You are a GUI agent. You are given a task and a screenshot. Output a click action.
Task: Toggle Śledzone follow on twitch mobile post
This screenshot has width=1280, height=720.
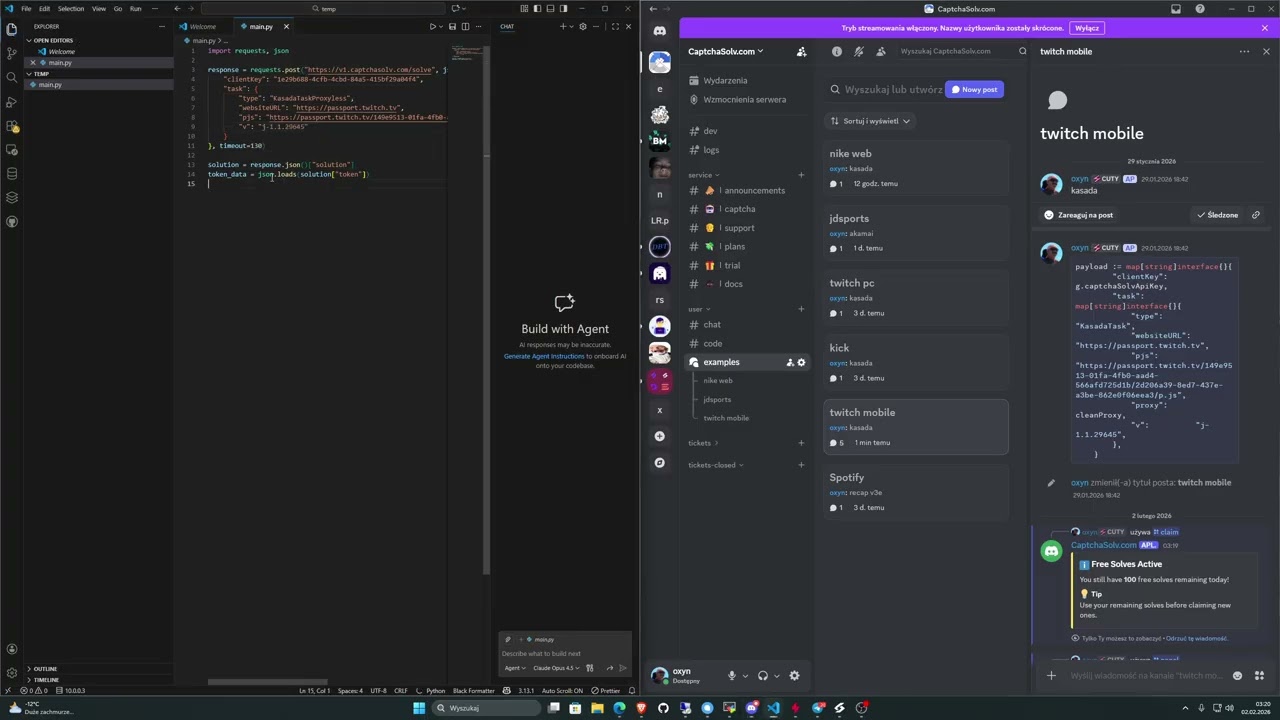(x=1217, y=215)
